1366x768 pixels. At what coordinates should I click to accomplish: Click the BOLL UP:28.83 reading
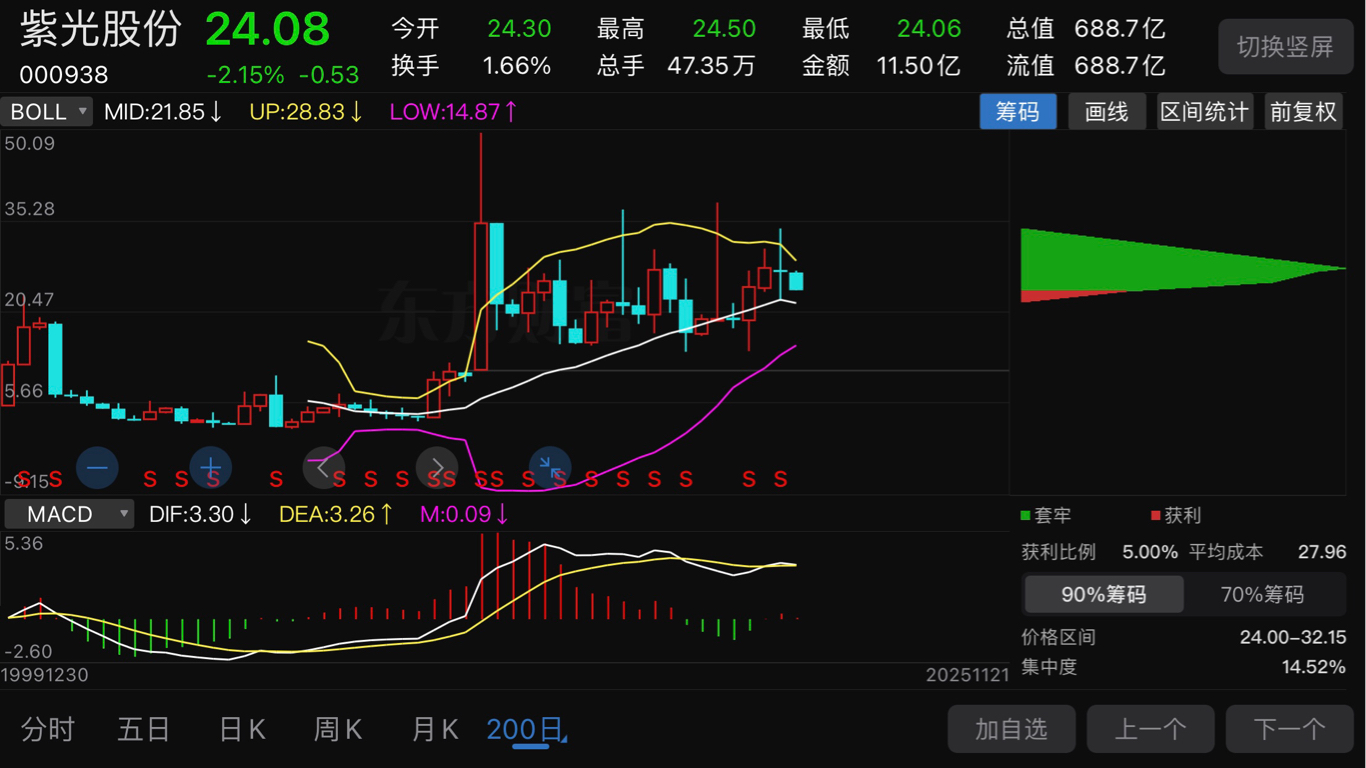(x=306, y=111)
